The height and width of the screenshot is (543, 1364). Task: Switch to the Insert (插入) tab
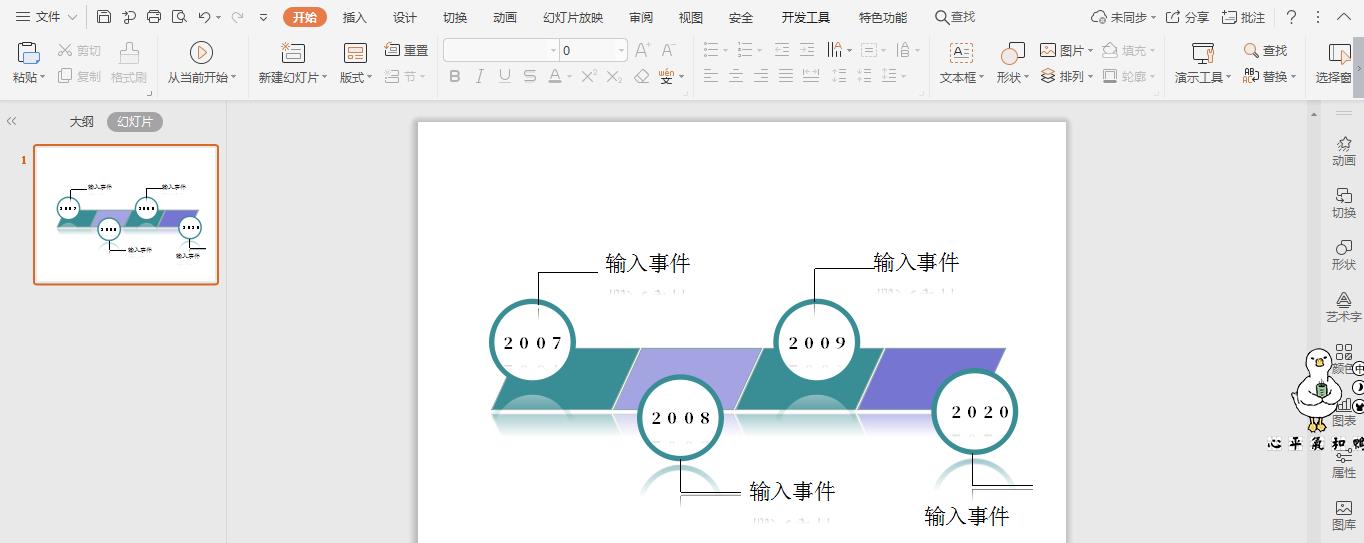(x=355, y=17)
